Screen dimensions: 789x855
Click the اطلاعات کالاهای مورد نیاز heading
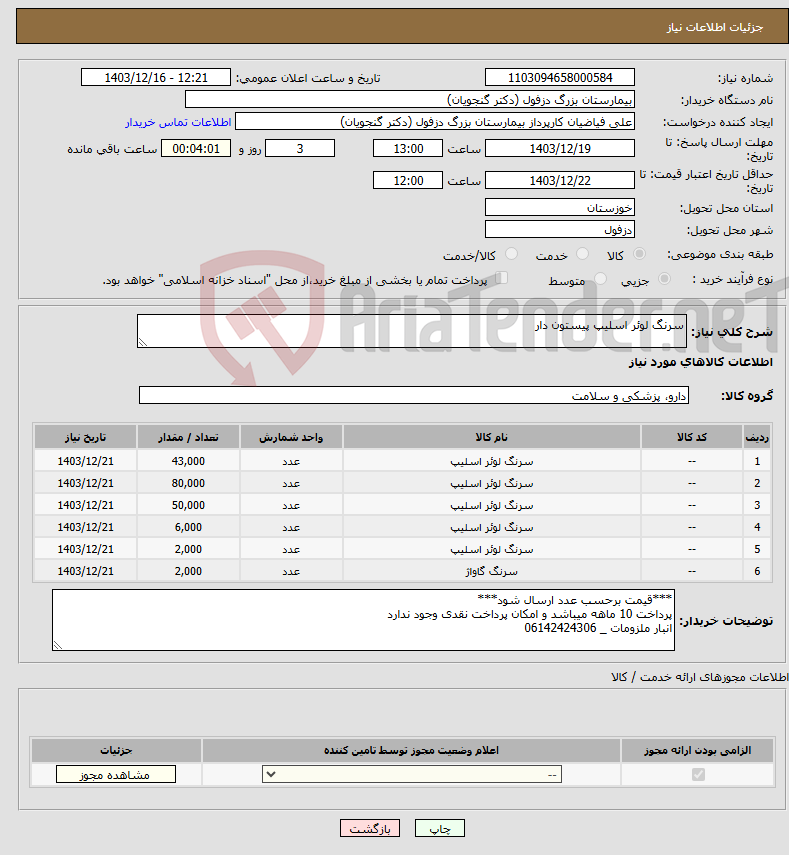point(701,362)
